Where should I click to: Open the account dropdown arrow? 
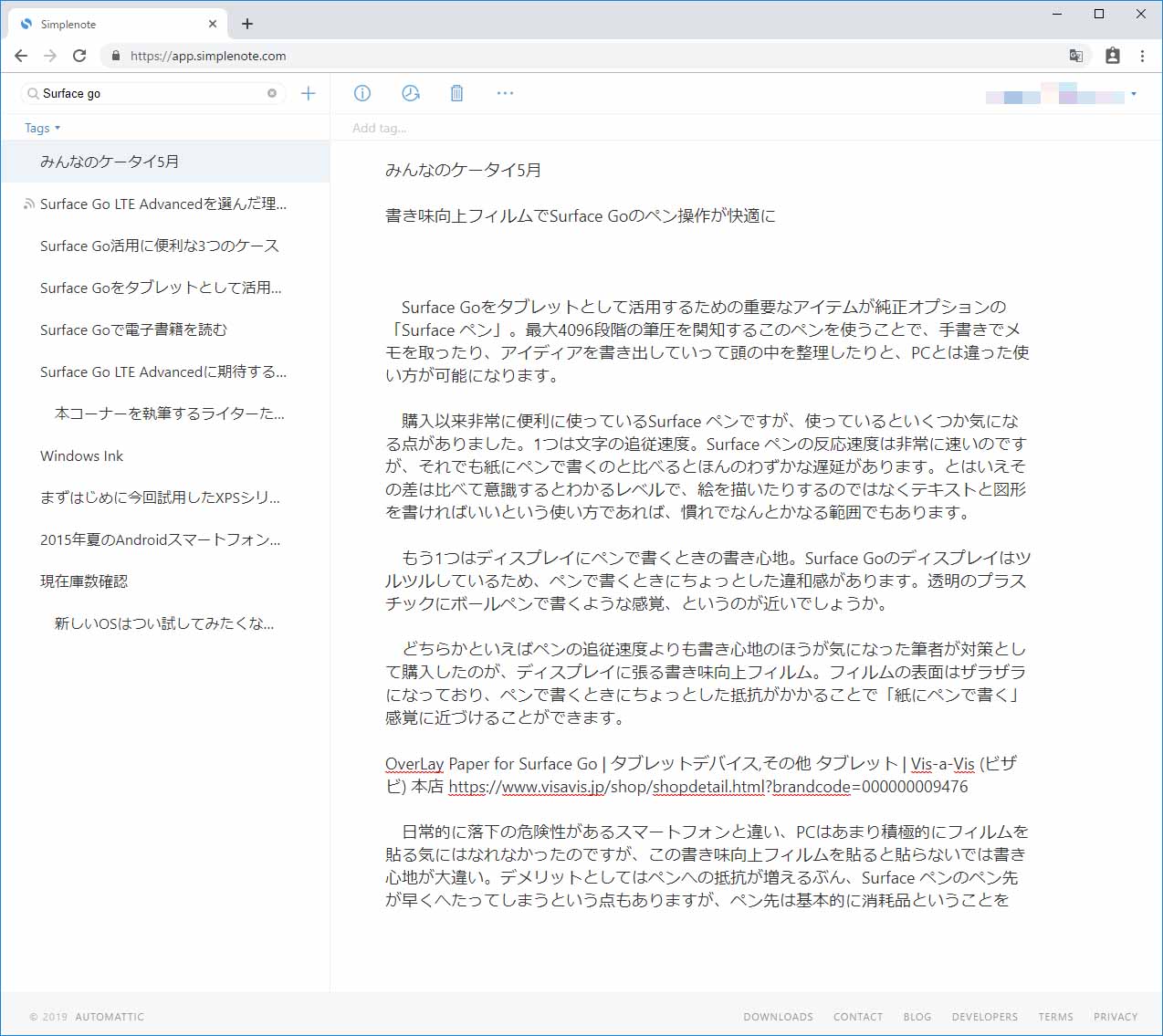point(1134,93)
